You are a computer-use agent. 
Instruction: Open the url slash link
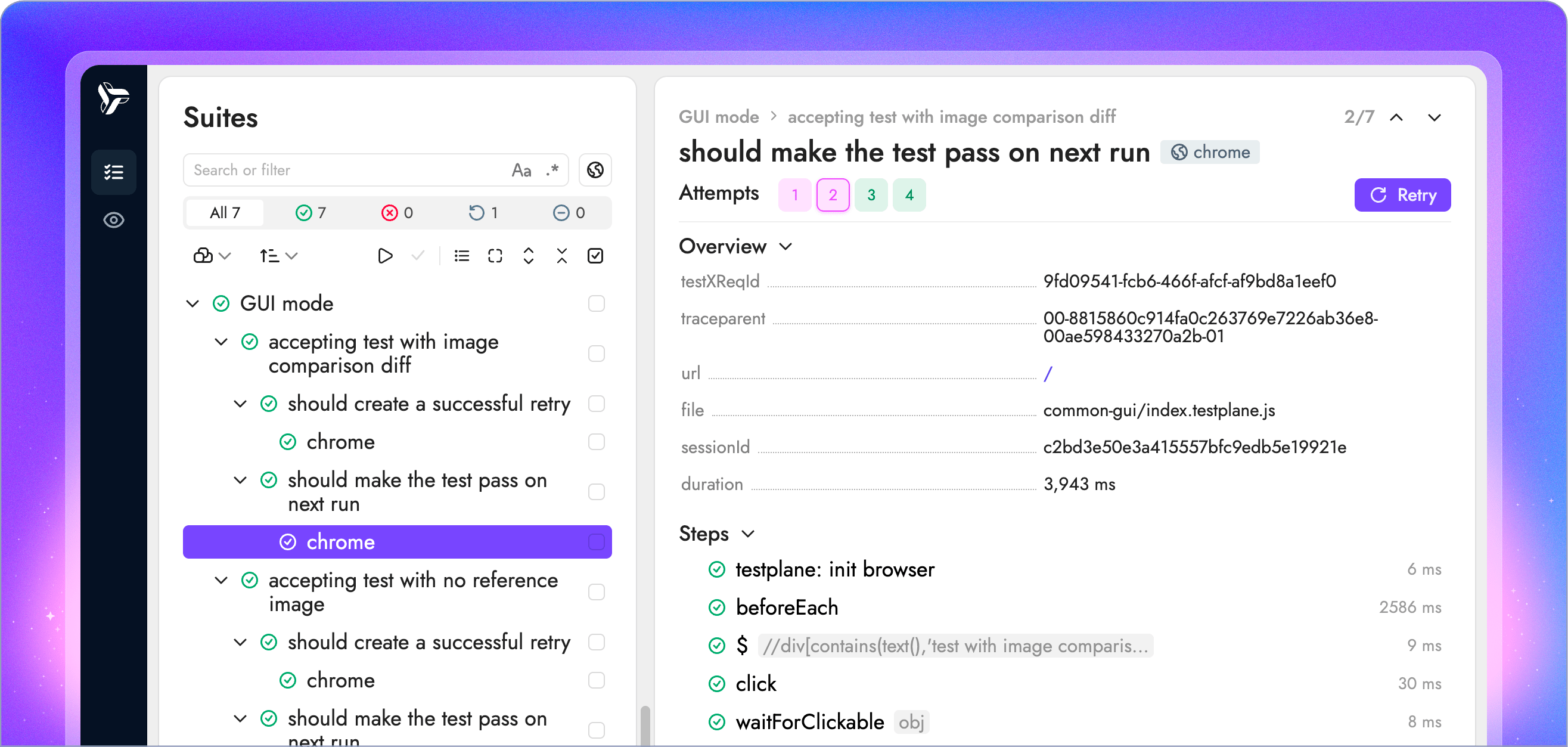pyautogui.click(x=1048, y=373)
